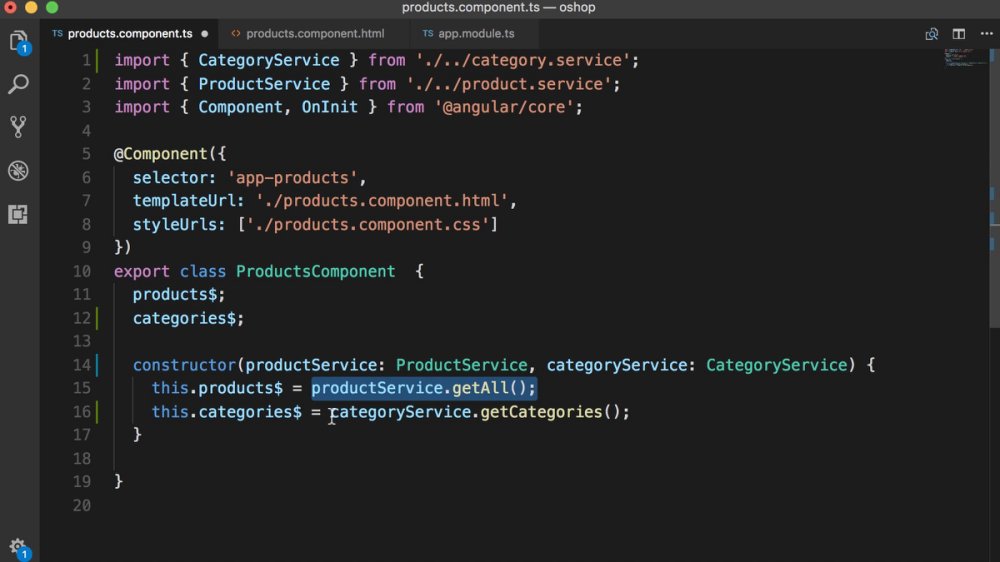Viewport: 1000px width, 562px height.
Task: Click the highlighted productService.getAll() call
Action: (423, 388)
